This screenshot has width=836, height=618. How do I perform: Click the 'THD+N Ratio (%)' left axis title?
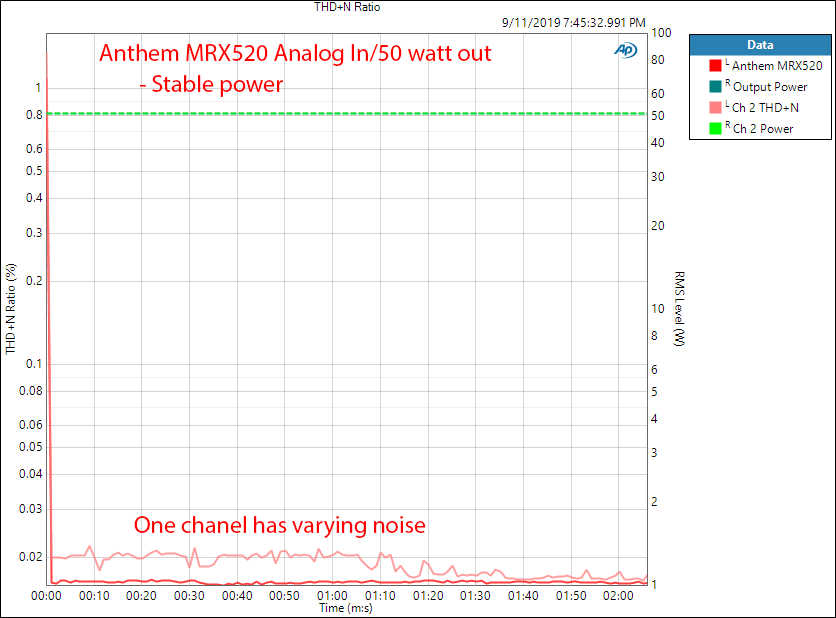(11, 309)
